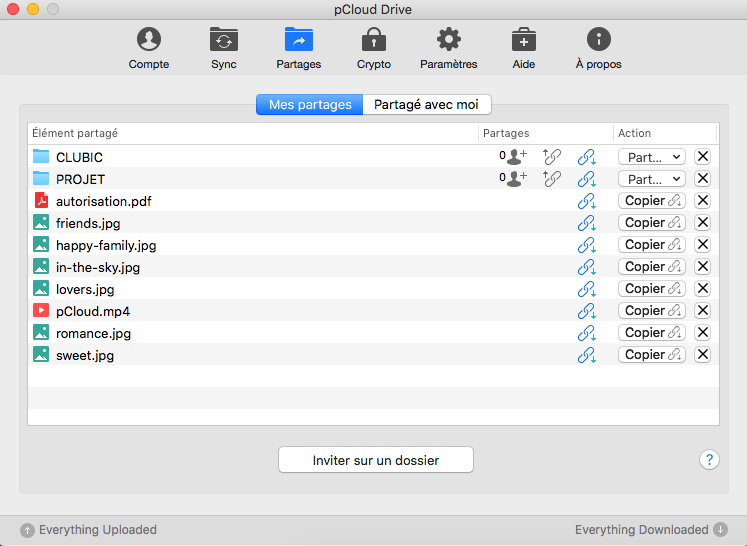747x546 pixels.
Task: Open the Sync toolbar section
Action: tap(223, 49)
